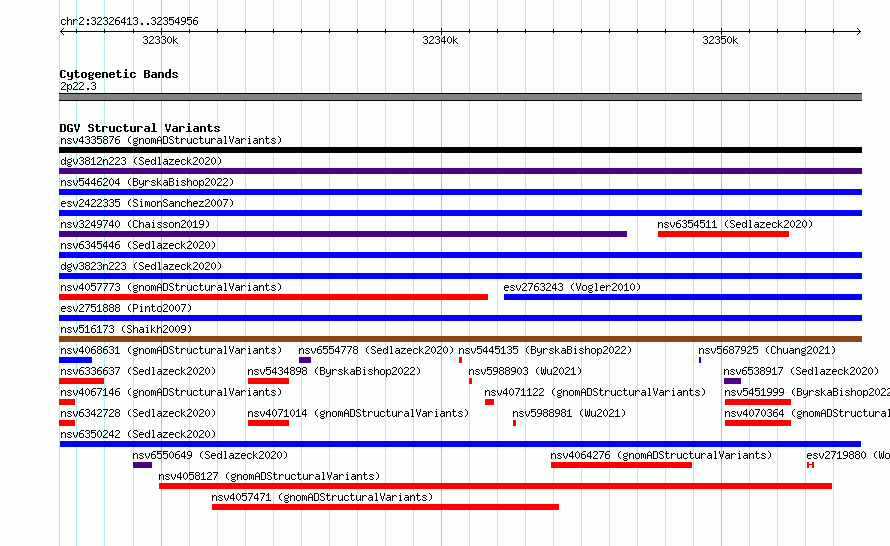The image size is (890, 546).
Task: Click the blue esv2751888 variant bar
Action: point(460,318)
